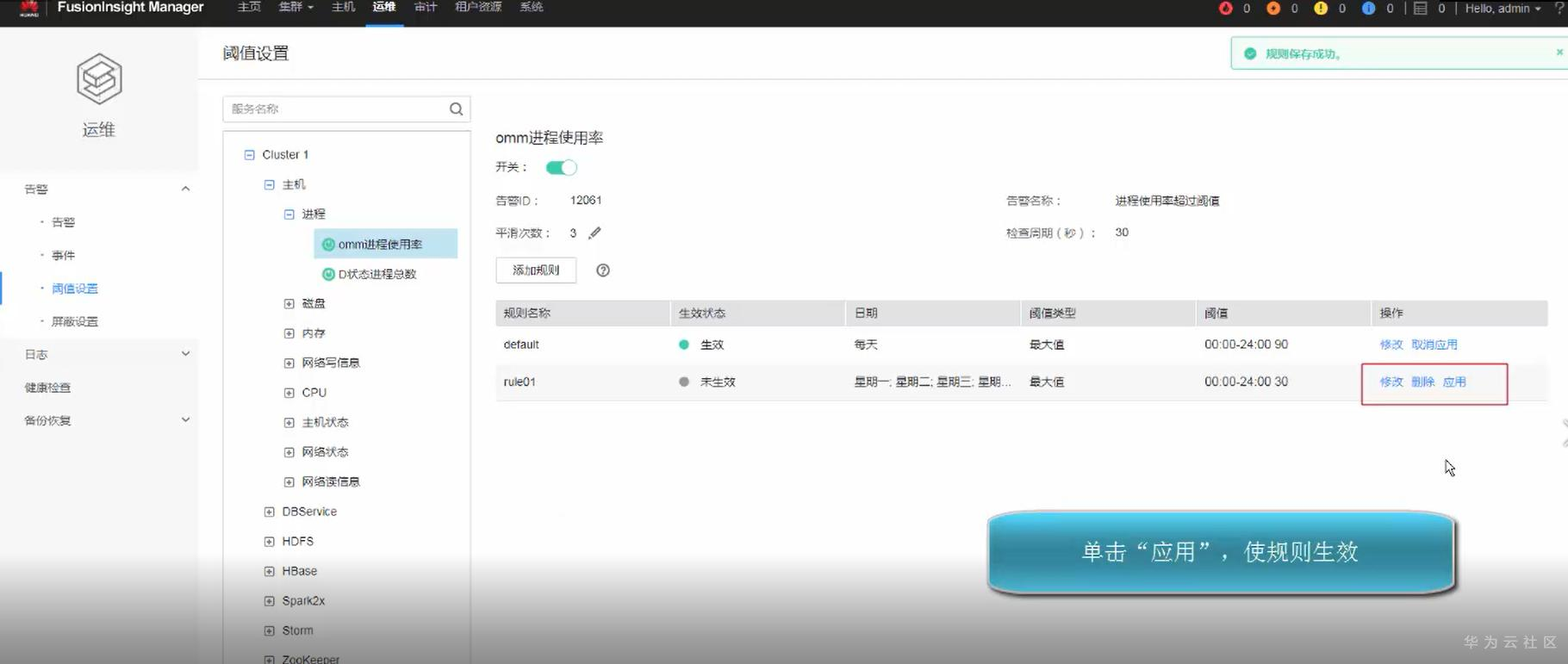Screen dimensions: 1568x664
Task: Open minor alarms yellow indicator
Action: click(x=1321, y=9)
